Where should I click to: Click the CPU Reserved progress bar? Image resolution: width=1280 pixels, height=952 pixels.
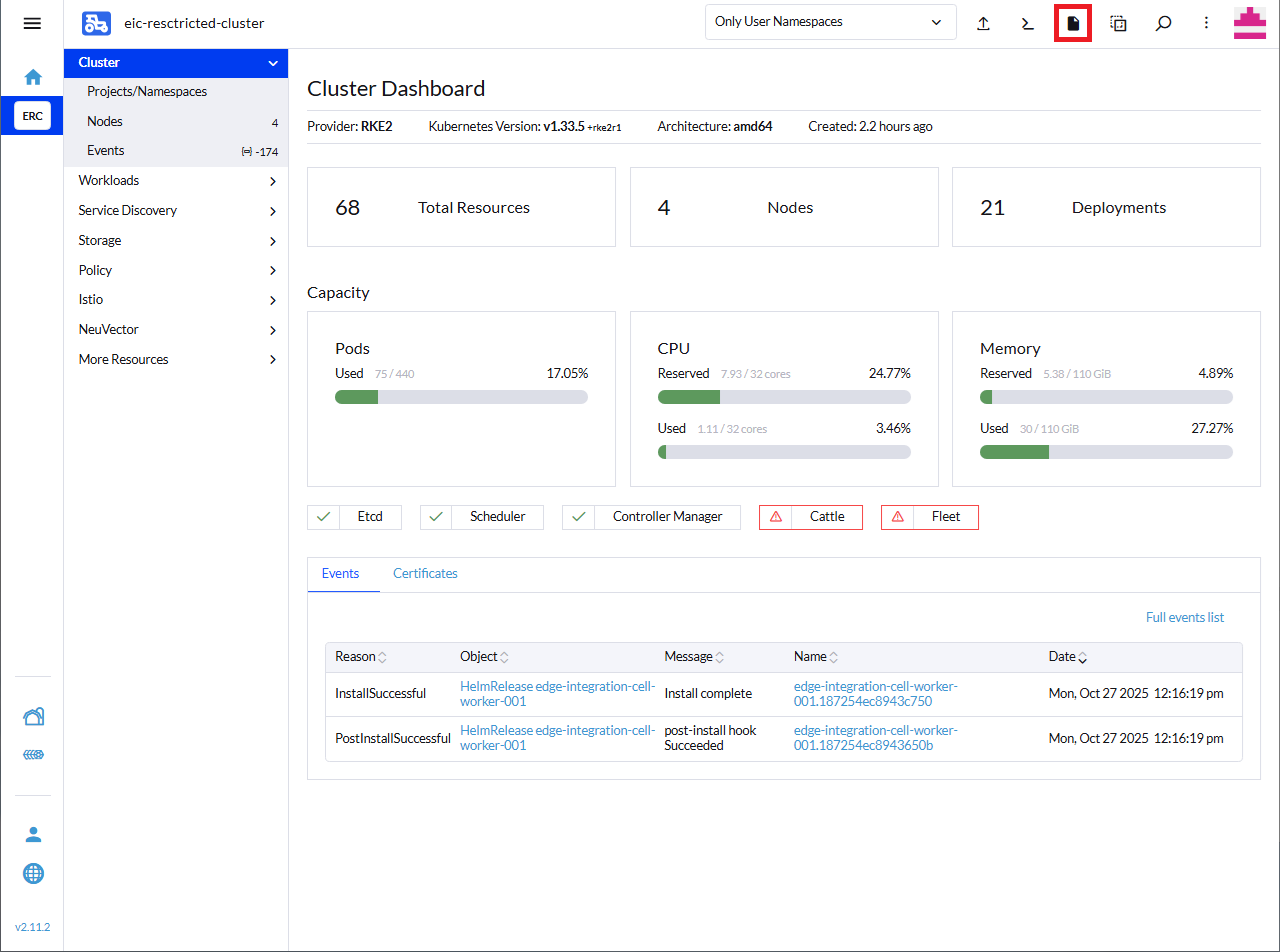pos(784,397)
